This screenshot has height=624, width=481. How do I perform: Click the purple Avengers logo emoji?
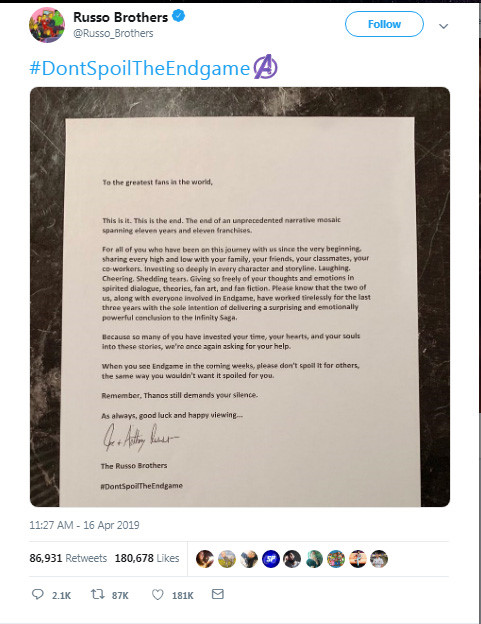[x=265, y=67]
